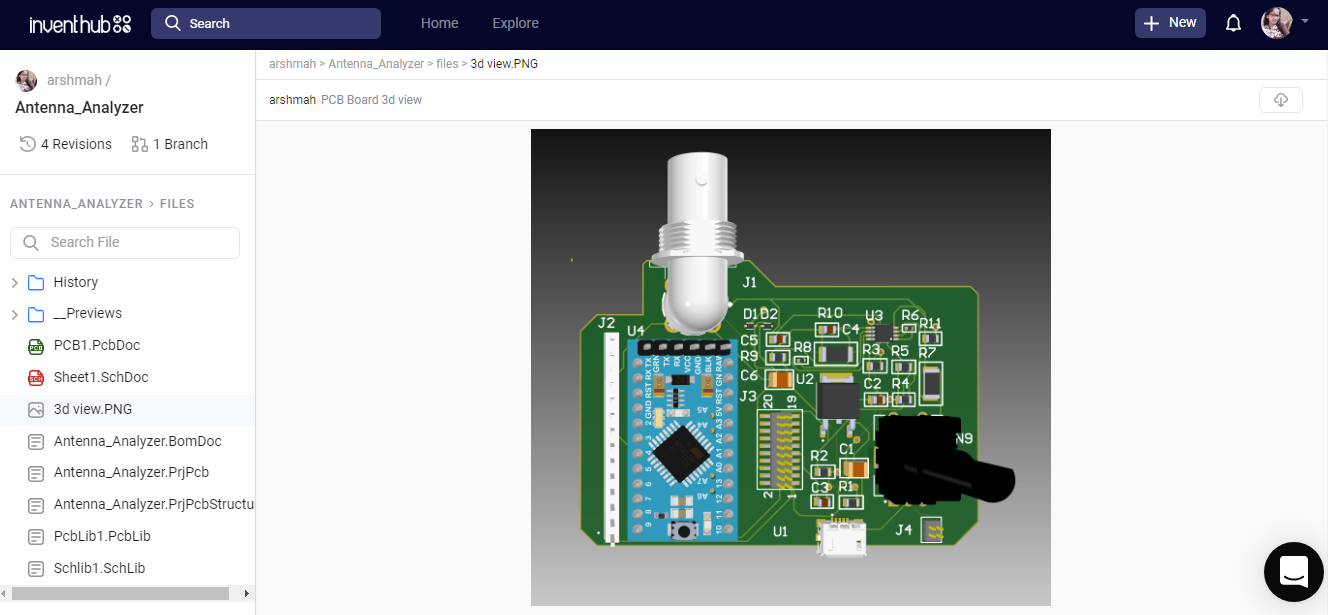Expand the History folder
Viewport: 1328px width, 615px height.
pyautogui.click(x=14, y=281)
